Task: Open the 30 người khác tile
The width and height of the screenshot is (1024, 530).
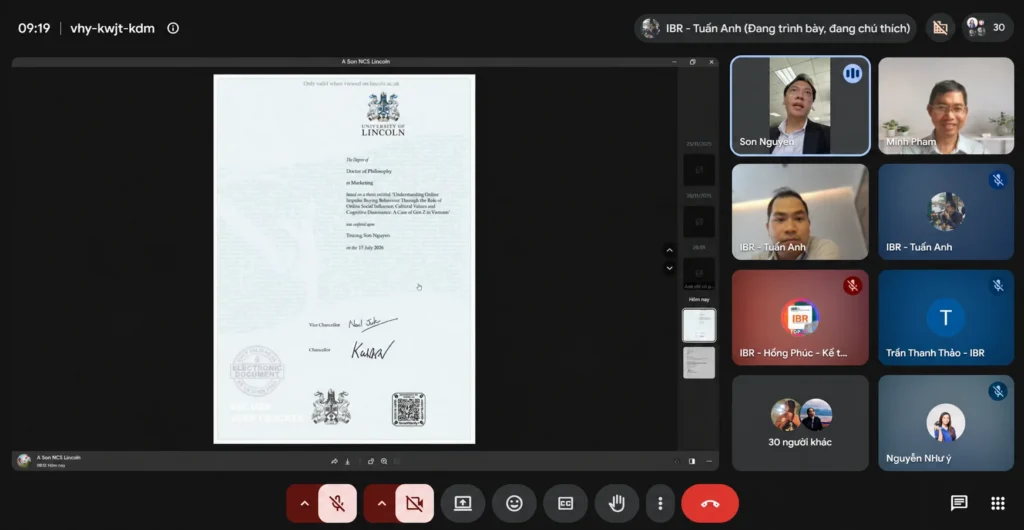Action: point(800,423)
